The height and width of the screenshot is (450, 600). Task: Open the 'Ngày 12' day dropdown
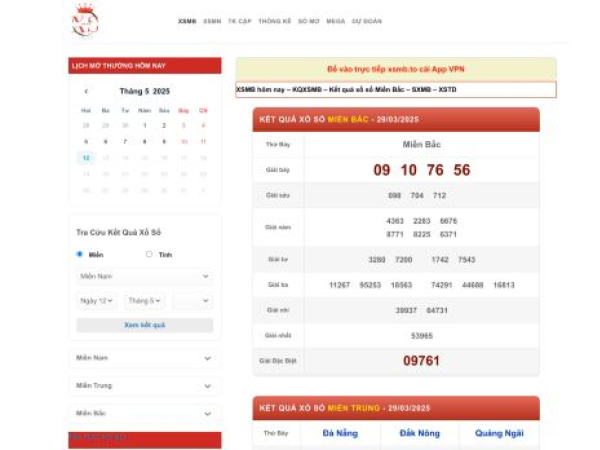click(x=97, y=300)
